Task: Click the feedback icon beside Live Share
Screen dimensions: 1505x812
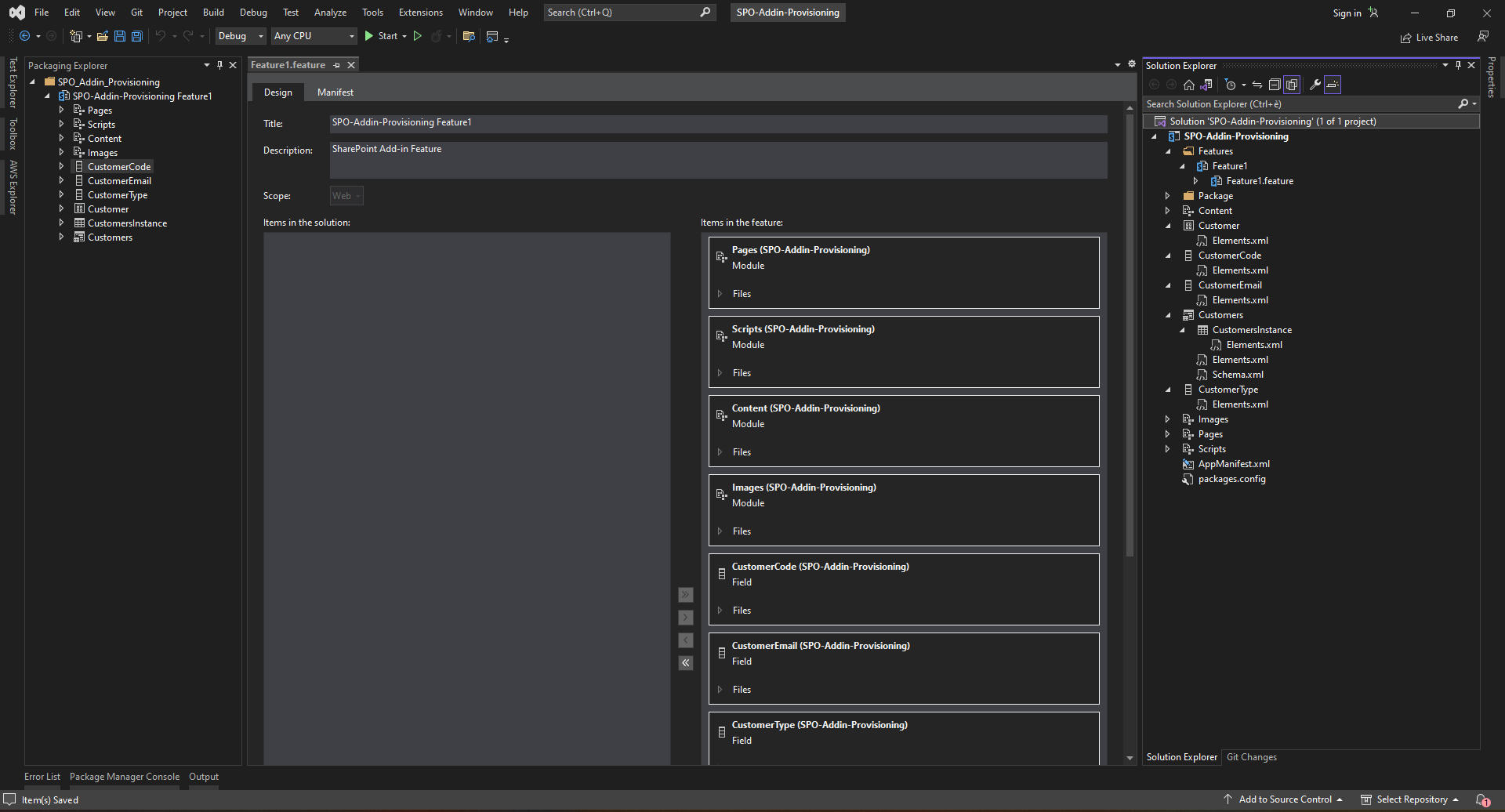Action: [1482, 37]
